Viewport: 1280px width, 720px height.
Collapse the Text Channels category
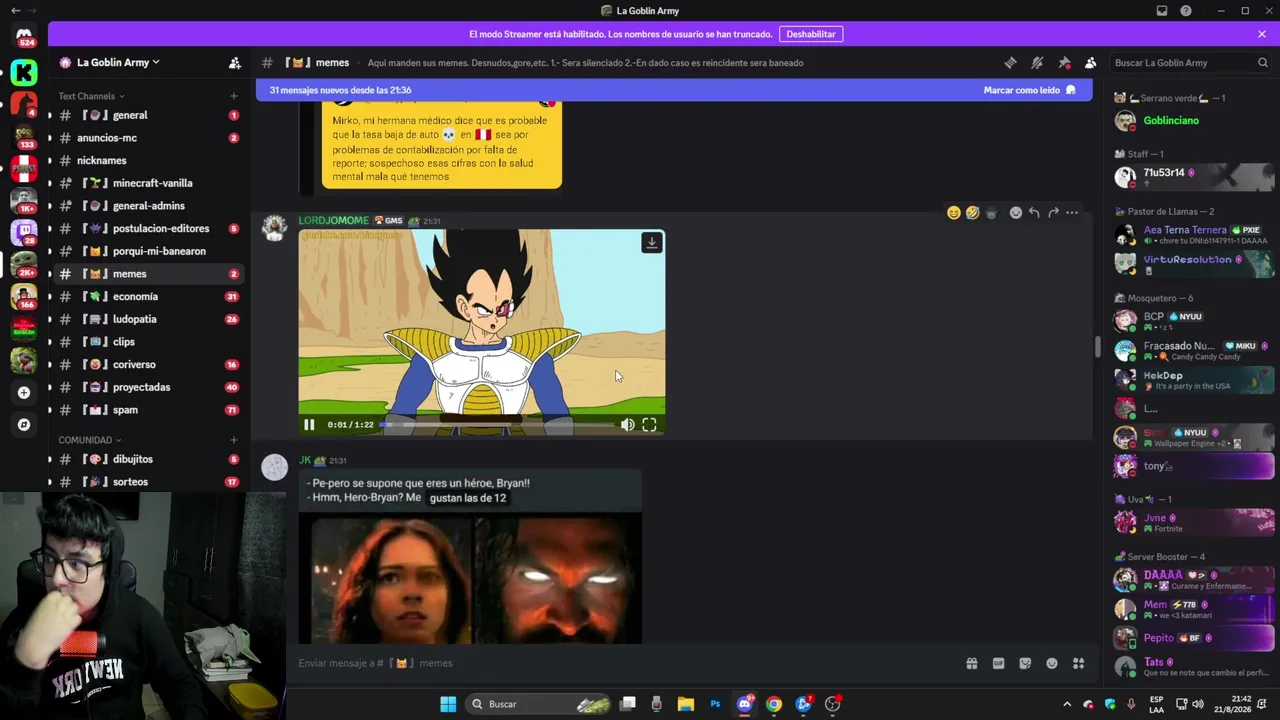coord(91,96)
